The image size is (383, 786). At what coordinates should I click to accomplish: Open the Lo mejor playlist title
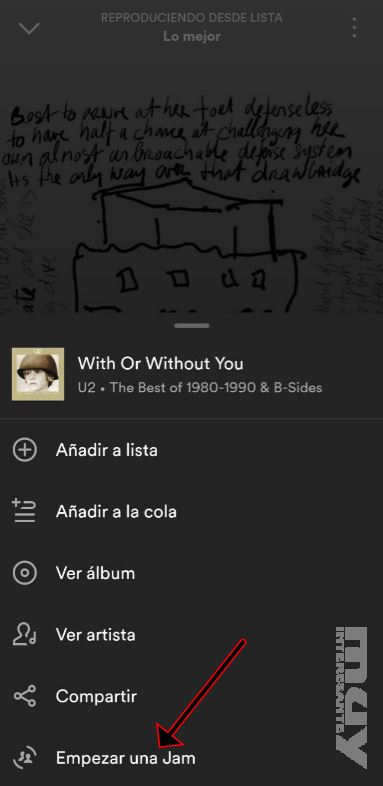[192, 36]
